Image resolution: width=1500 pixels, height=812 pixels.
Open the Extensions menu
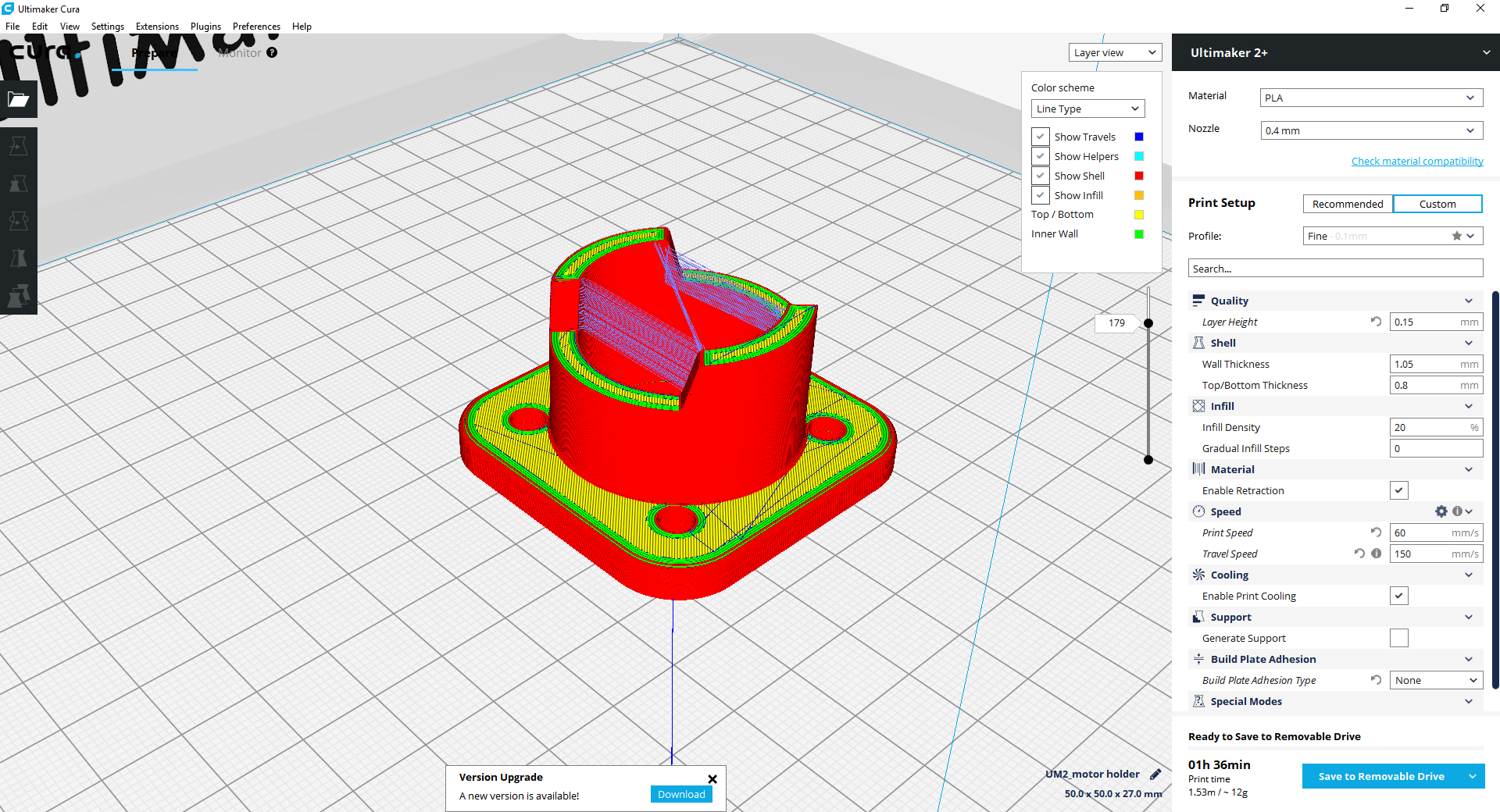click(157, 26)
